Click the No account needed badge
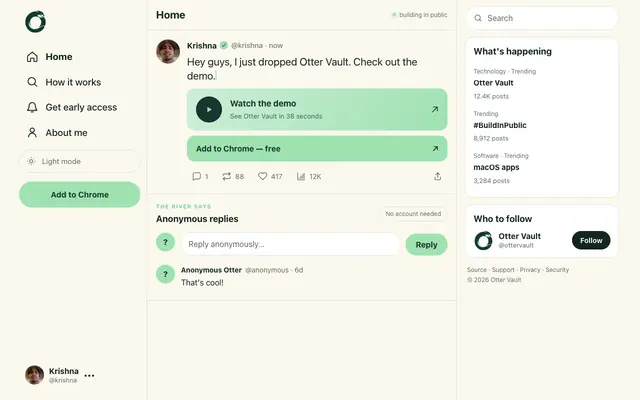The image size is (640, 400). pos(413,214)
